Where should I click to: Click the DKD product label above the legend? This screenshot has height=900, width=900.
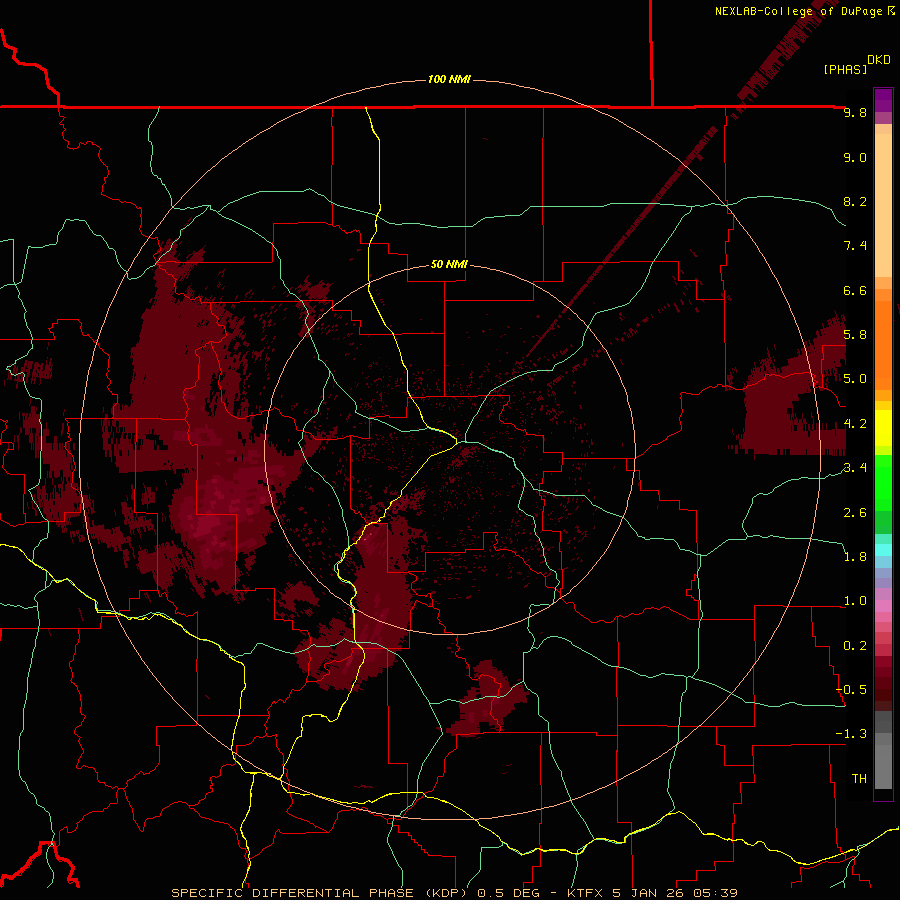(x=879, y=60)
